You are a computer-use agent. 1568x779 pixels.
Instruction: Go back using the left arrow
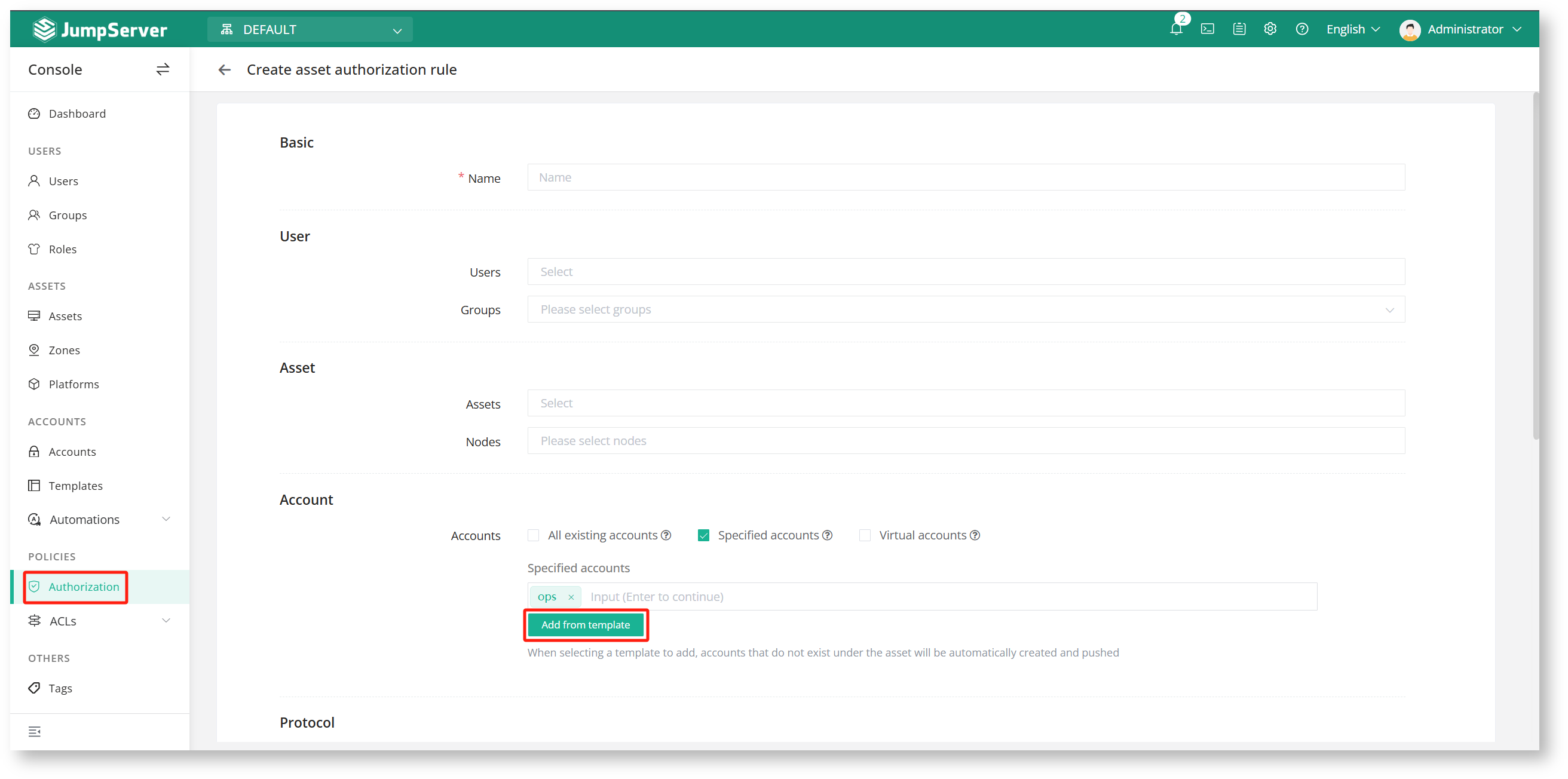[x=225, y=70]
